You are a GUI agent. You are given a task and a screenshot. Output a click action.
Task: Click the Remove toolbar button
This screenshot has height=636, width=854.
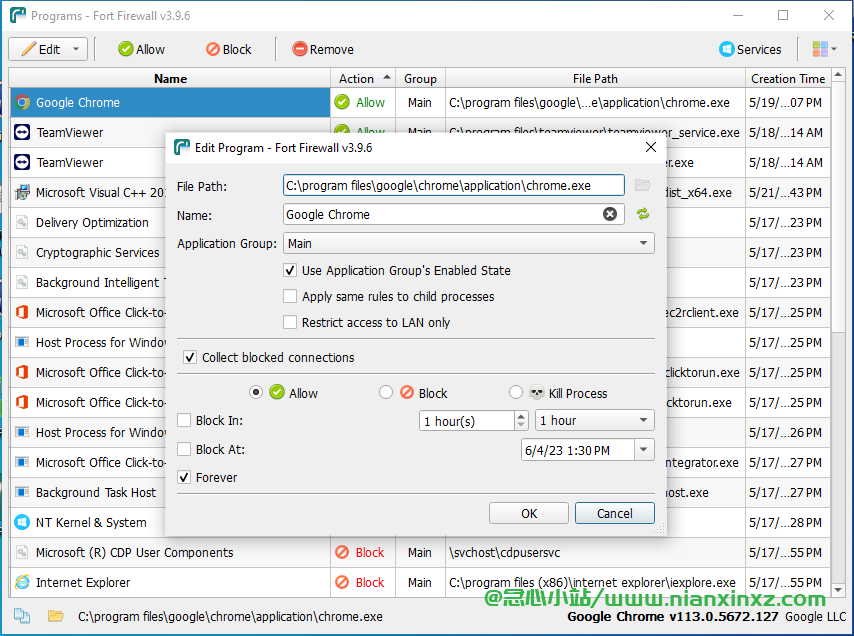click(x=323, y=50)
